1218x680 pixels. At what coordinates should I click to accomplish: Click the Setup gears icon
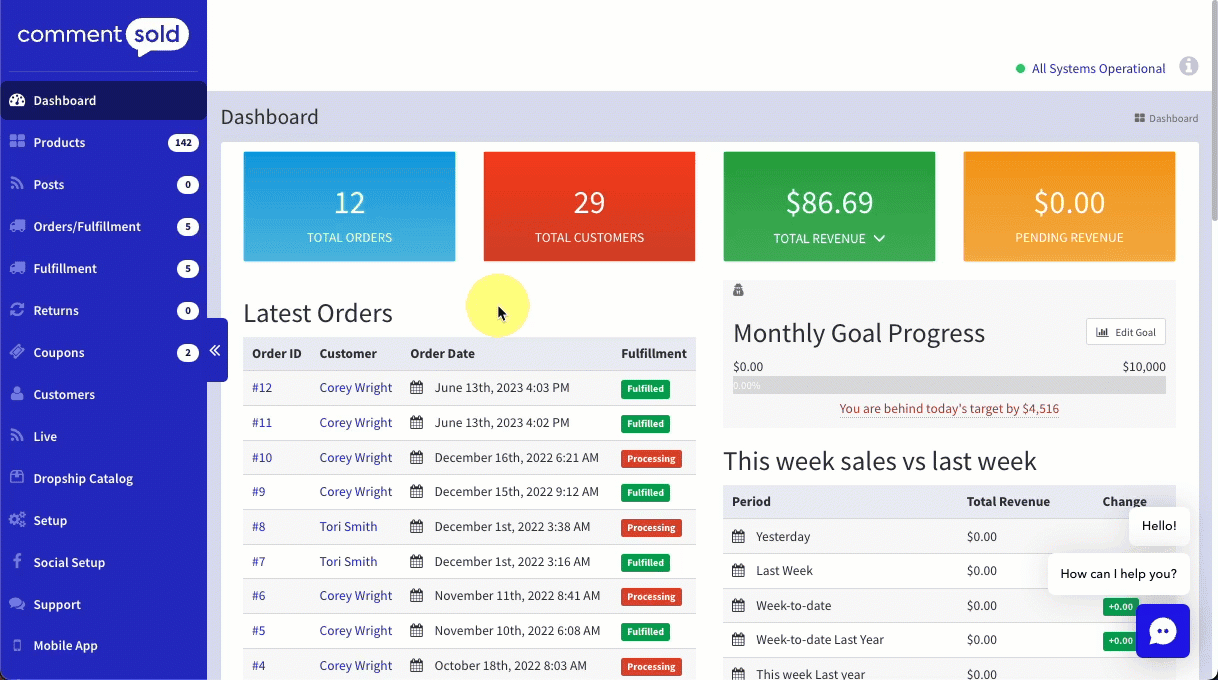point(17,520)
